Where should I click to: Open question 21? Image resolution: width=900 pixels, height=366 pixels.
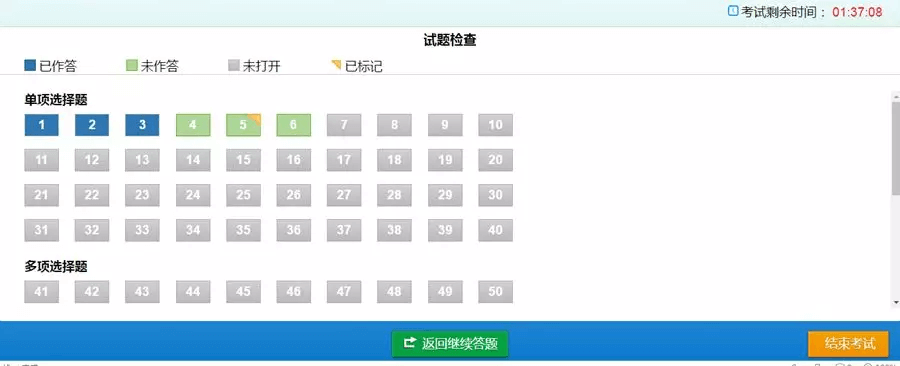point(41,195)
